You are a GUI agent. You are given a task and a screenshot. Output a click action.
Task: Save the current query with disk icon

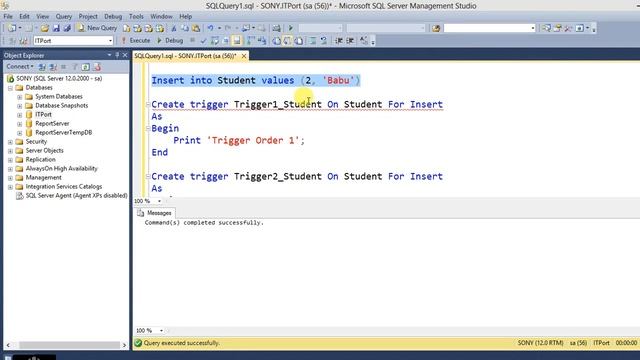tap(56, 28)
